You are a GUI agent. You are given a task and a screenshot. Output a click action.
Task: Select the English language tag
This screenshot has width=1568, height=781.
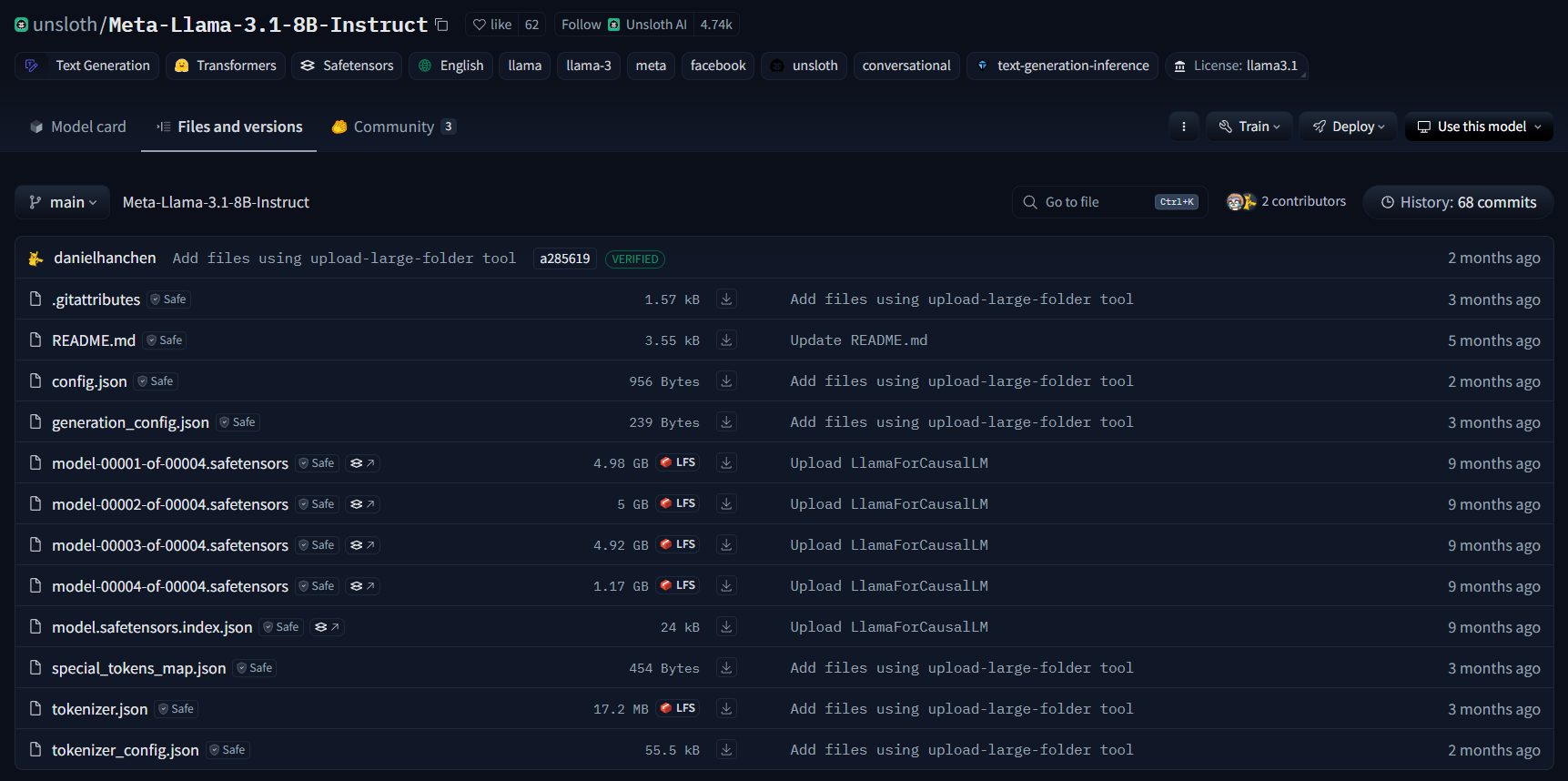point(451,66)
